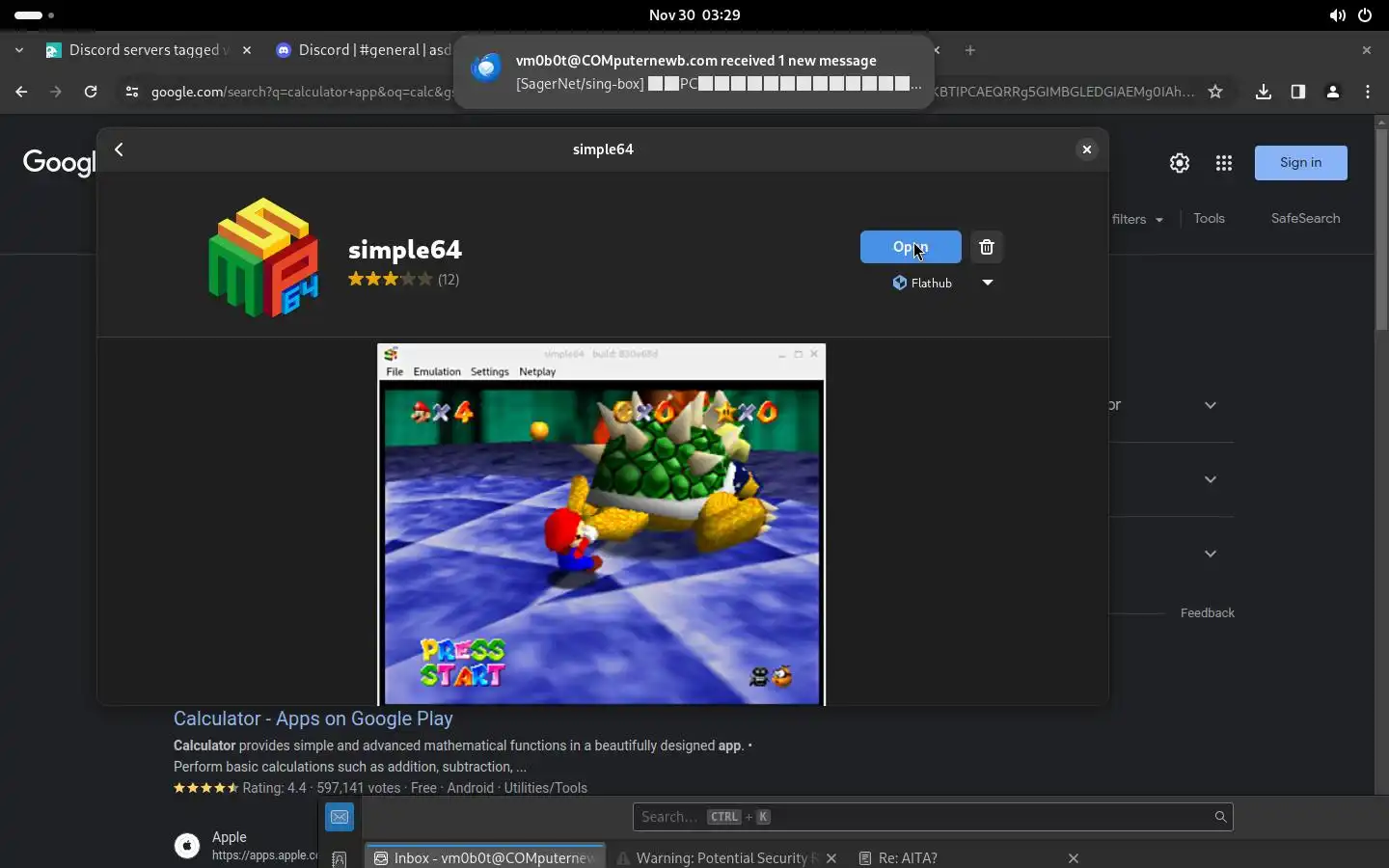The width and height of the screenshot is (1389, 868).
Task: Click the Apple search result icon
Action: click(187, 846)
